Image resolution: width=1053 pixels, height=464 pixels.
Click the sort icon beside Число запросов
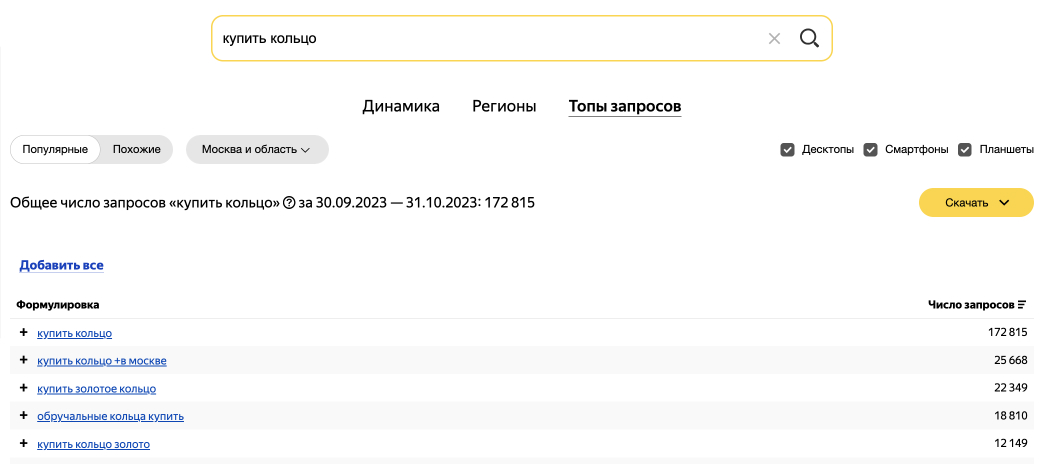(1022, 305)
